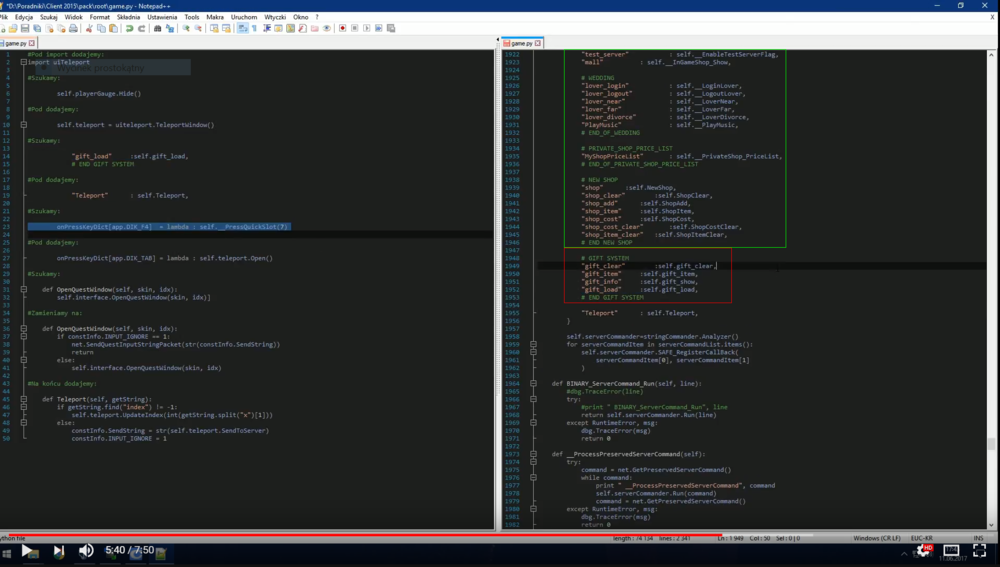Collapse the fold at line 31 OpenQuestWindow
1000x567 pixels.
tap(24, 290)
